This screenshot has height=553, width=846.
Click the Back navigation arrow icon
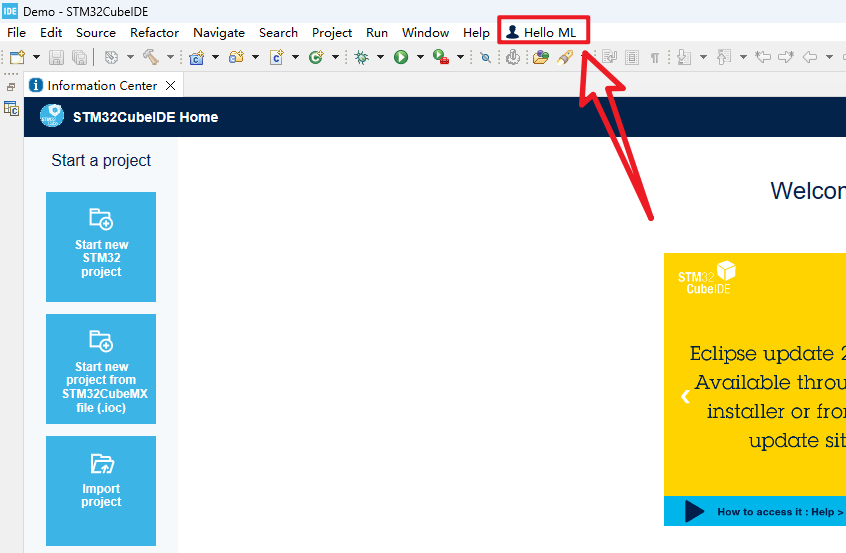810,57
